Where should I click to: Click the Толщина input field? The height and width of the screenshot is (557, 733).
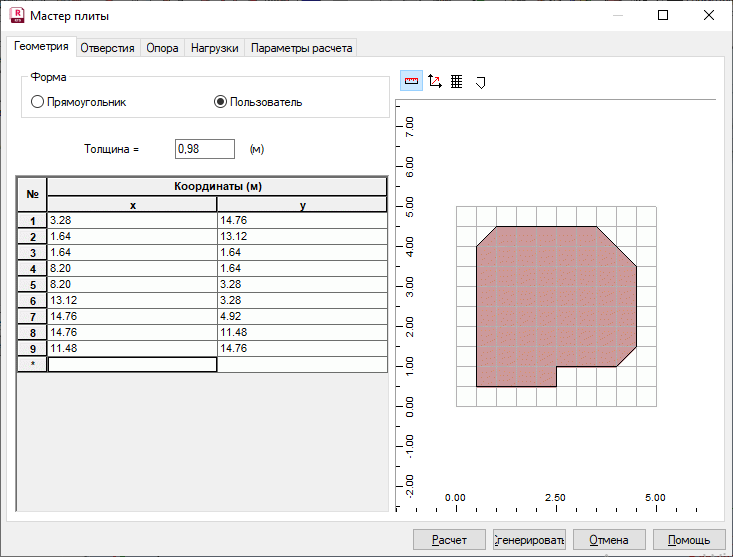pos(204,149)
